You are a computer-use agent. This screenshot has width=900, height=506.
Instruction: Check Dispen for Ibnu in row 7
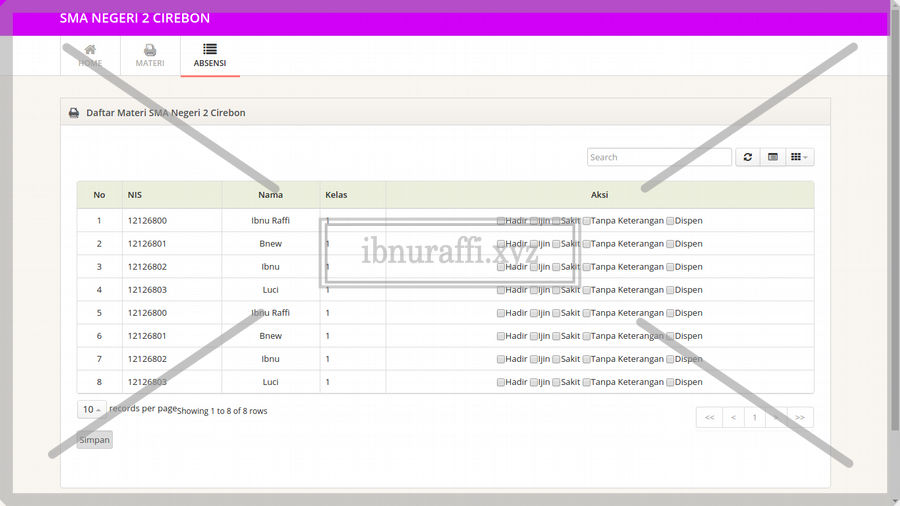[x=671, y=359]
